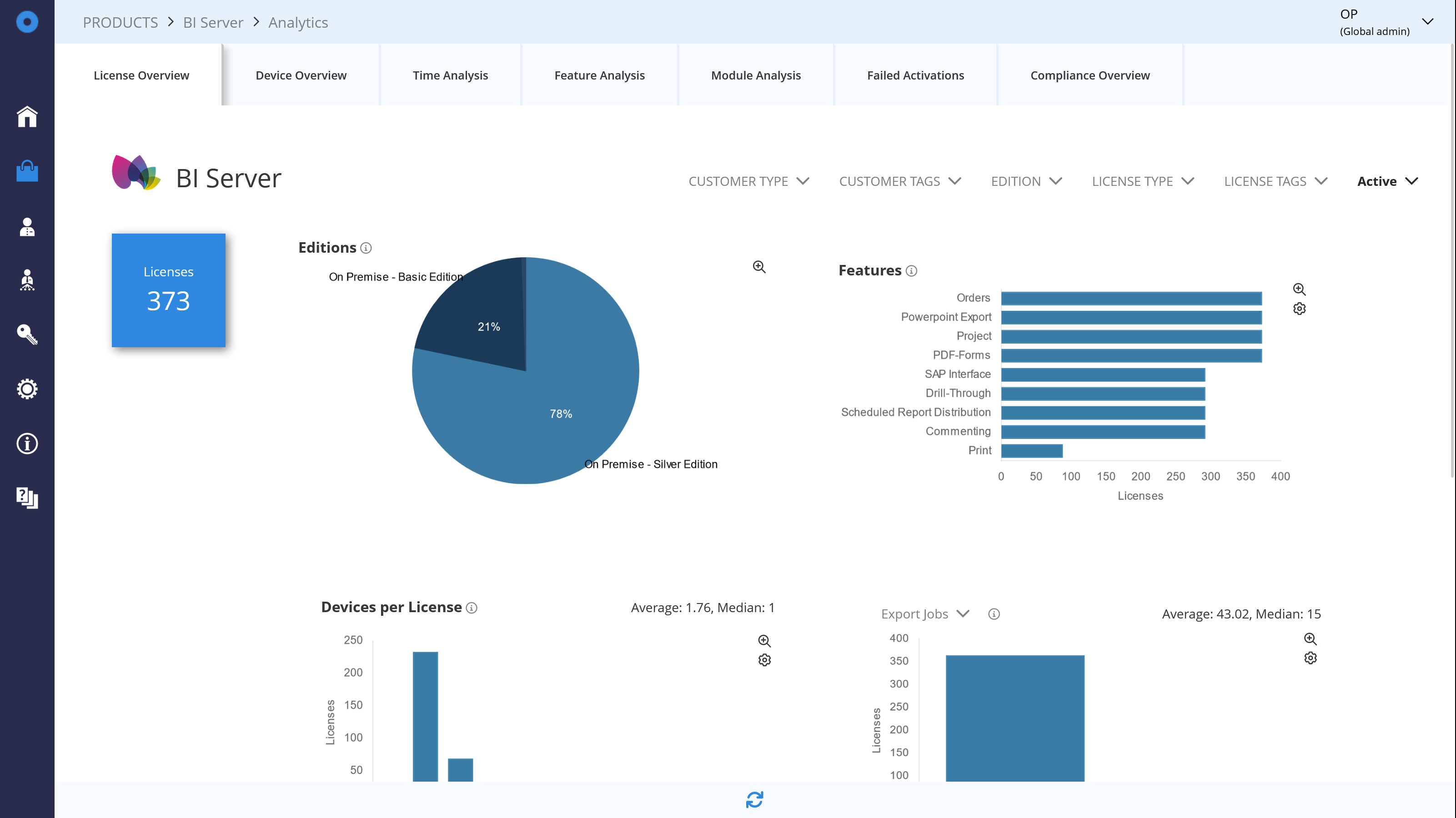The width and height of the screenshot is (1456, 818).
Task: Click the SAP Interface feature bar
Action: point(1103,374)
